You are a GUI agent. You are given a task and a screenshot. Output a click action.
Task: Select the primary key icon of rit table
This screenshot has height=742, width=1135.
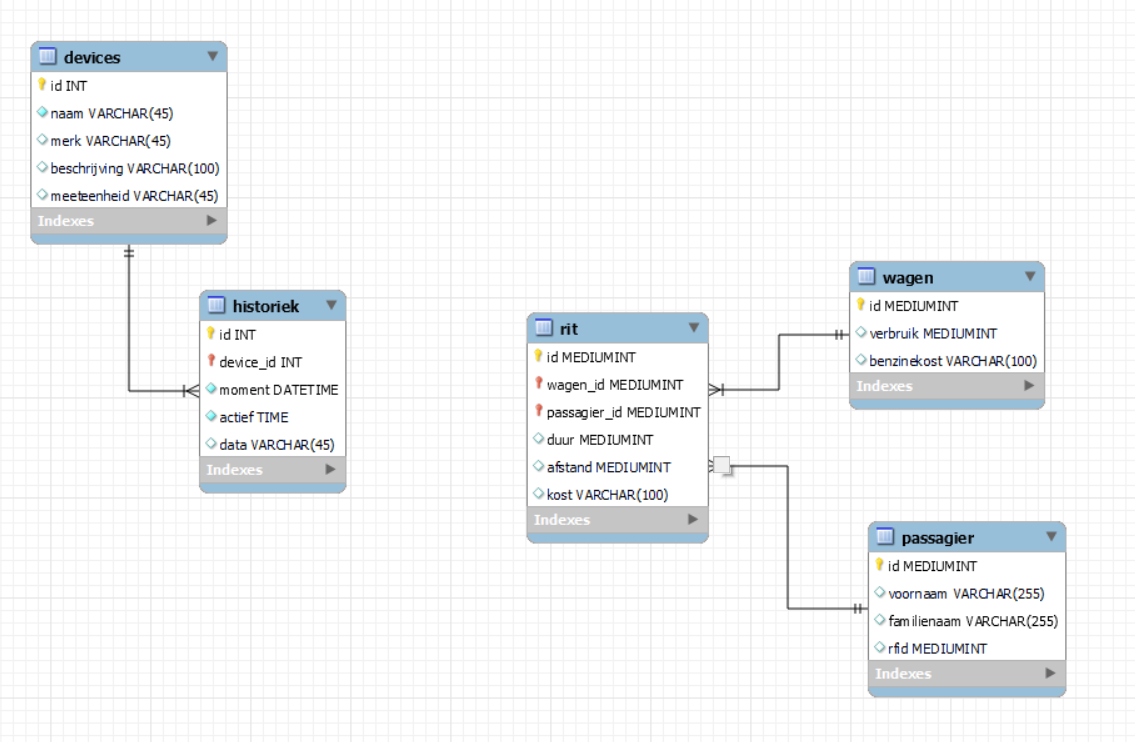[540, 356]
